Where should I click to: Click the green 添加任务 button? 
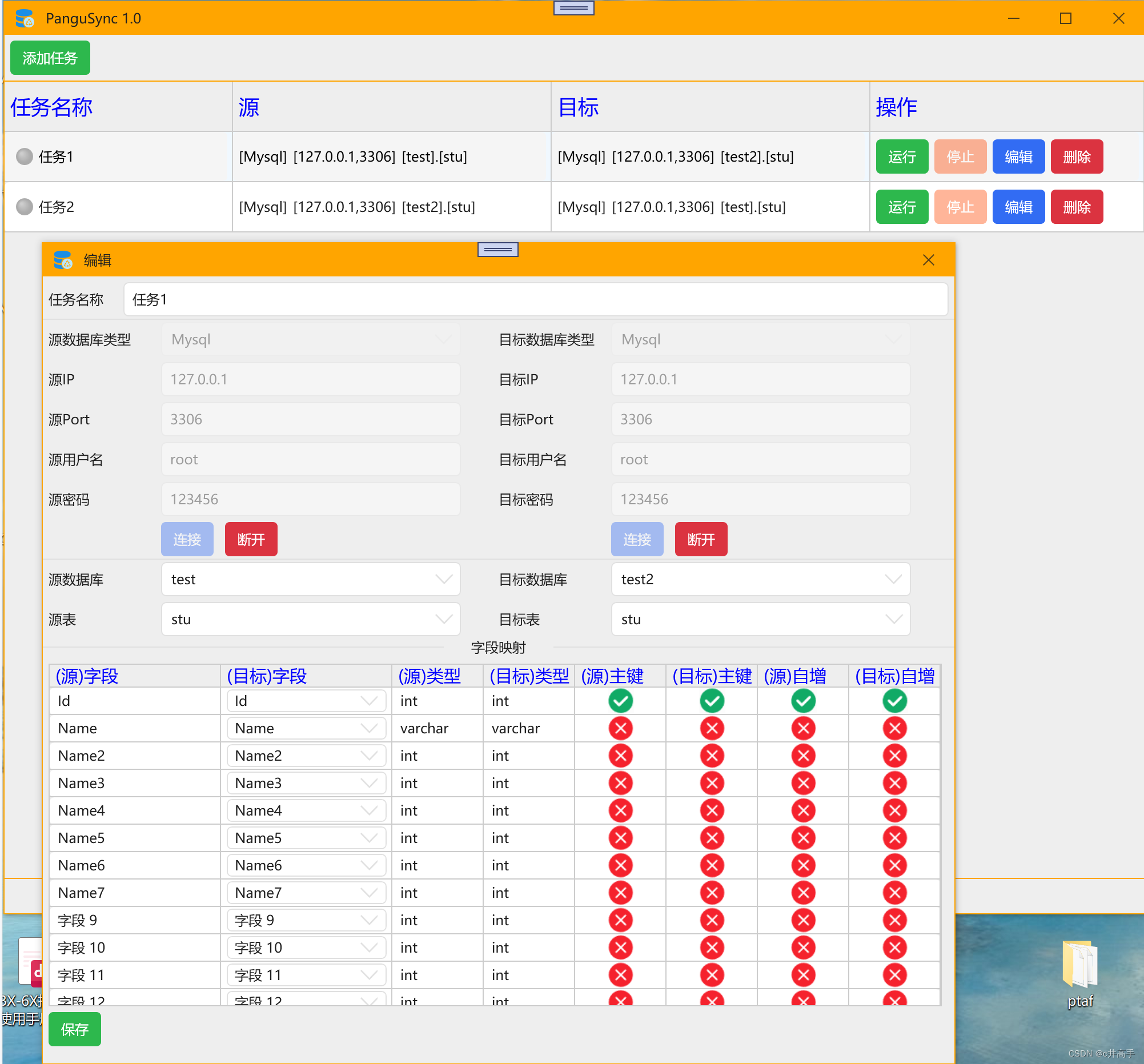[x=50, y=58]
